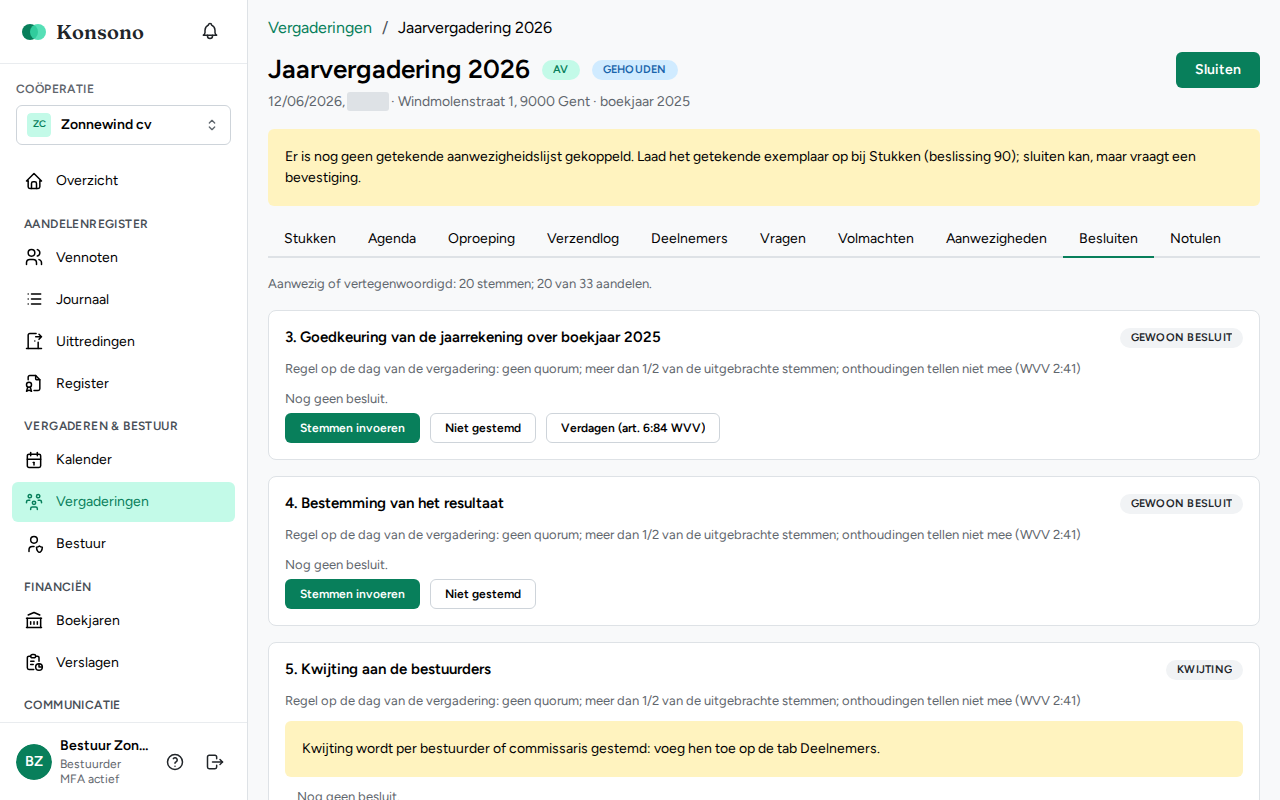Click heading '3. Goedkeuring van de jaarrekening'
Viewport: 1280px width, 800px height.
(473, 337)
